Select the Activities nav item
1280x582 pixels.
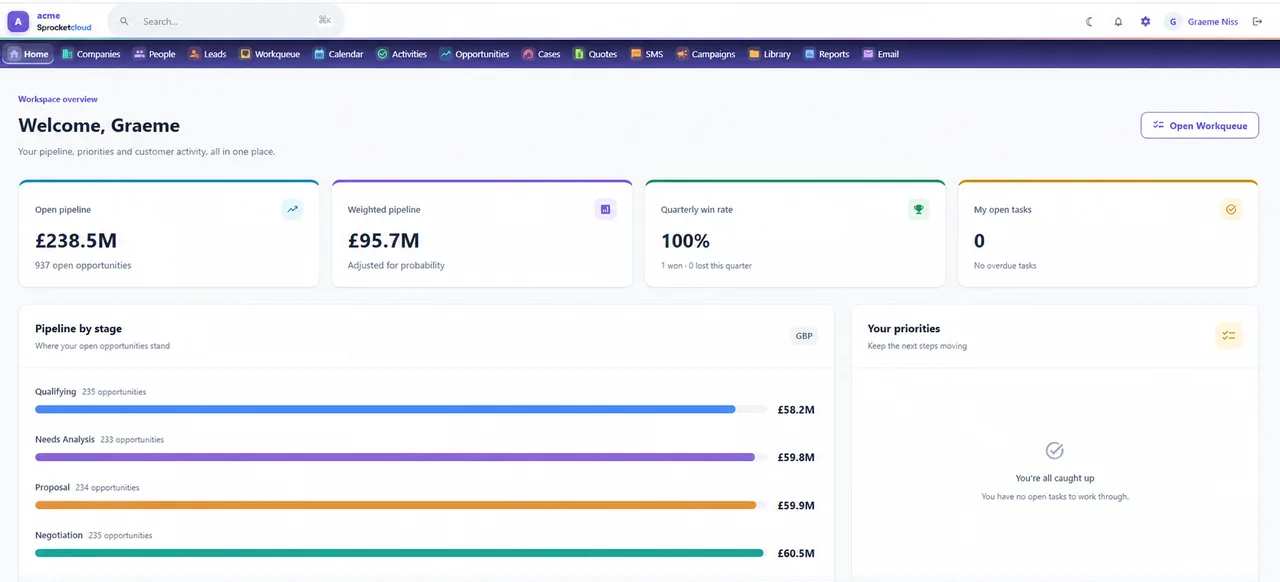(x=402, y=54)
